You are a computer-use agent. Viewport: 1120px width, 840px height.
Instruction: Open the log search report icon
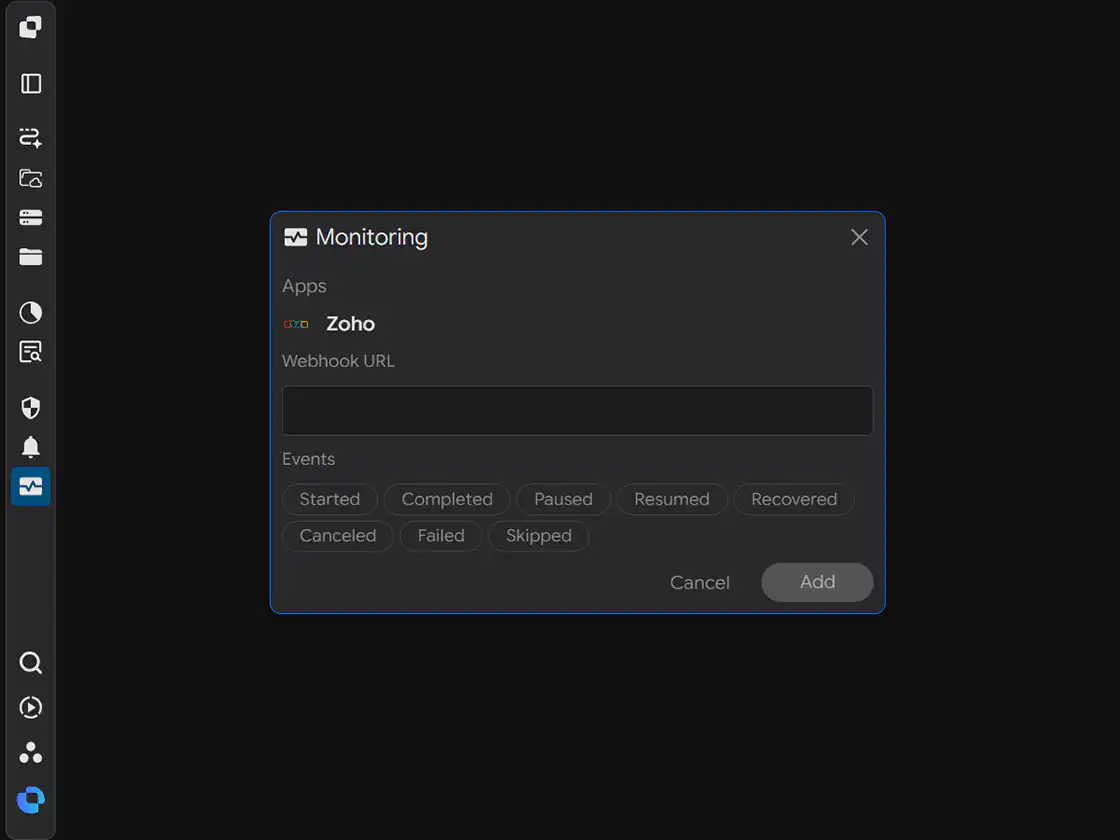click(x=31, y=351)
